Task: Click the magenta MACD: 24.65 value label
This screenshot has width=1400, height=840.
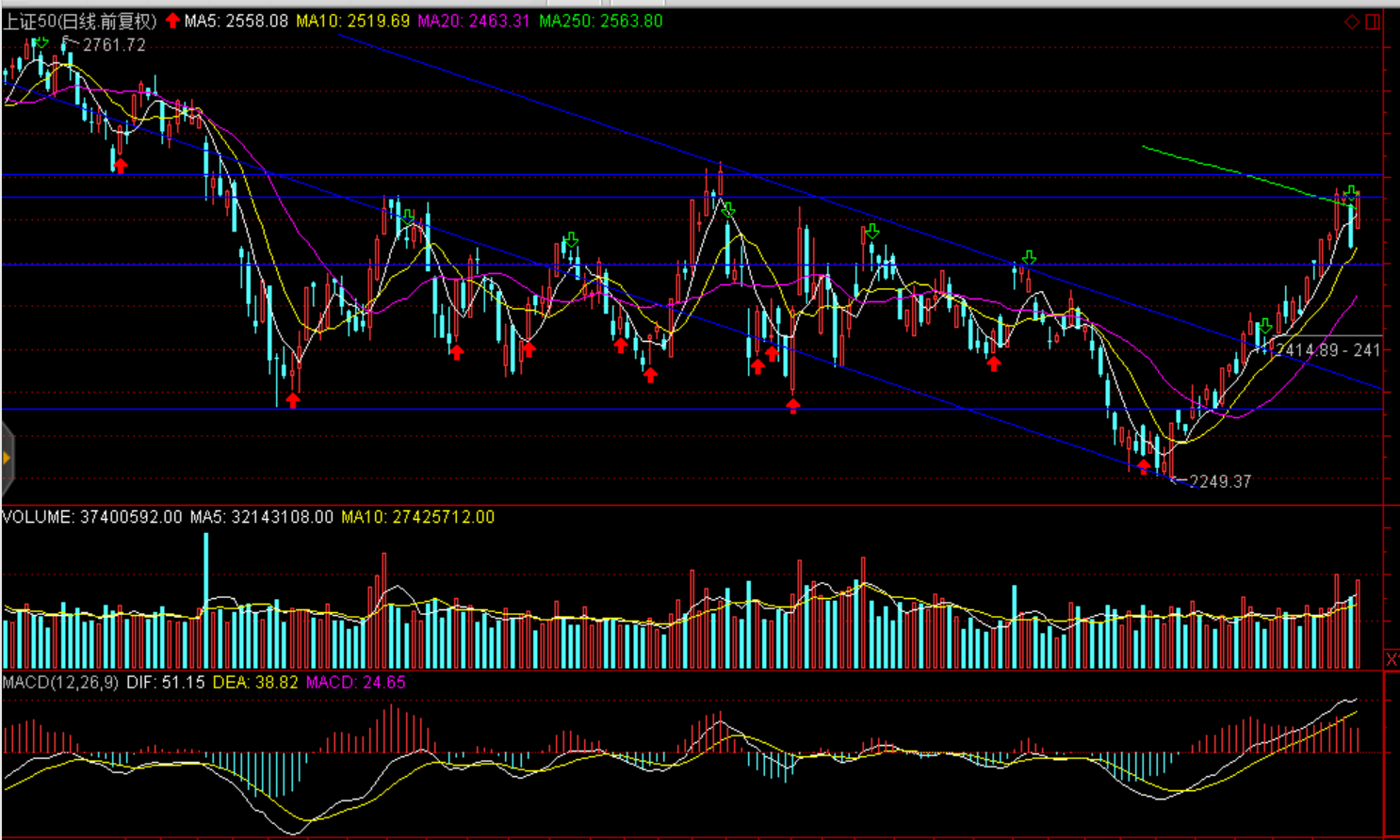Action: coord(355,682)
